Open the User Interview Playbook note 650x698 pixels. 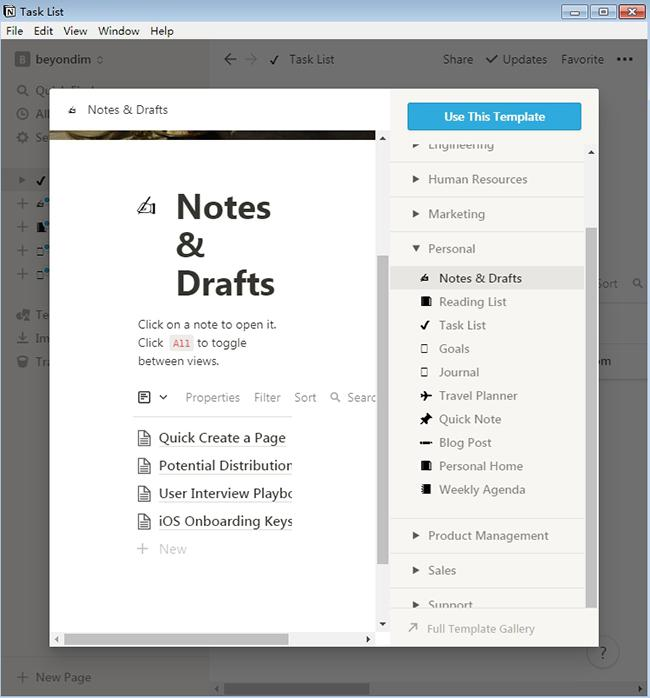(225, 494)
